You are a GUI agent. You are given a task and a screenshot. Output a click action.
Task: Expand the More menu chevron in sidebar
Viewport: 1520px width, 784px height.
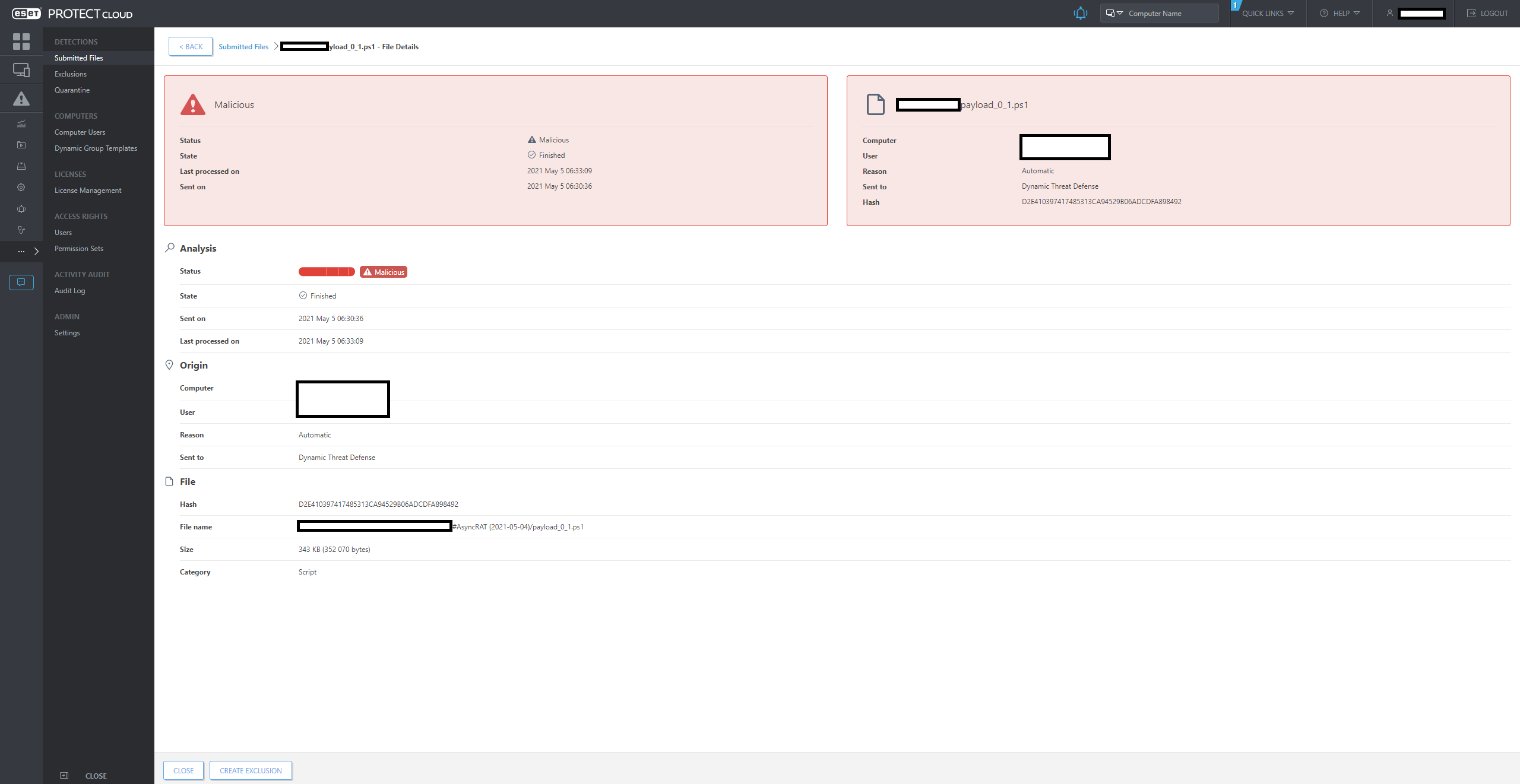36,252
